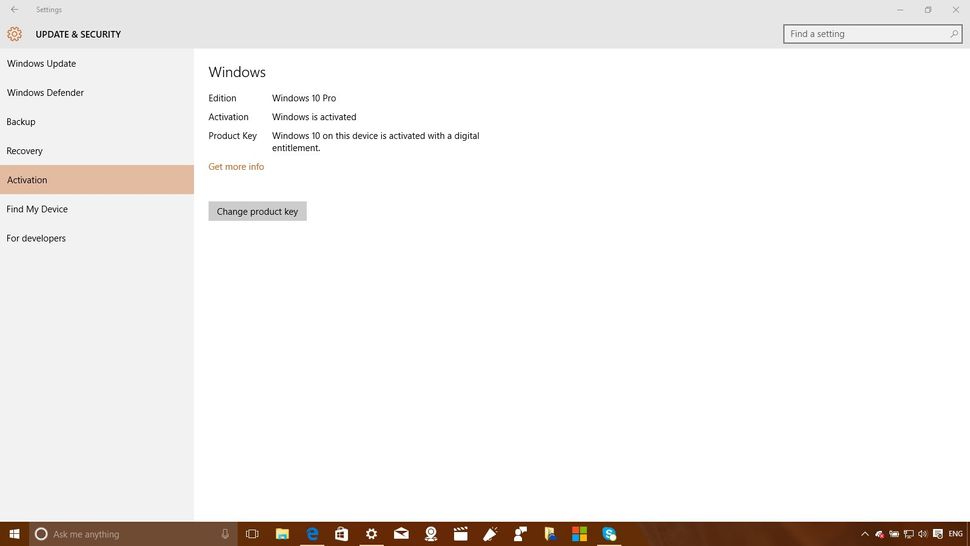Viewport: 970px width, 546px height.
Task: Open the four-color Microsoft logo taskbar app
Action: coord(579,534)
